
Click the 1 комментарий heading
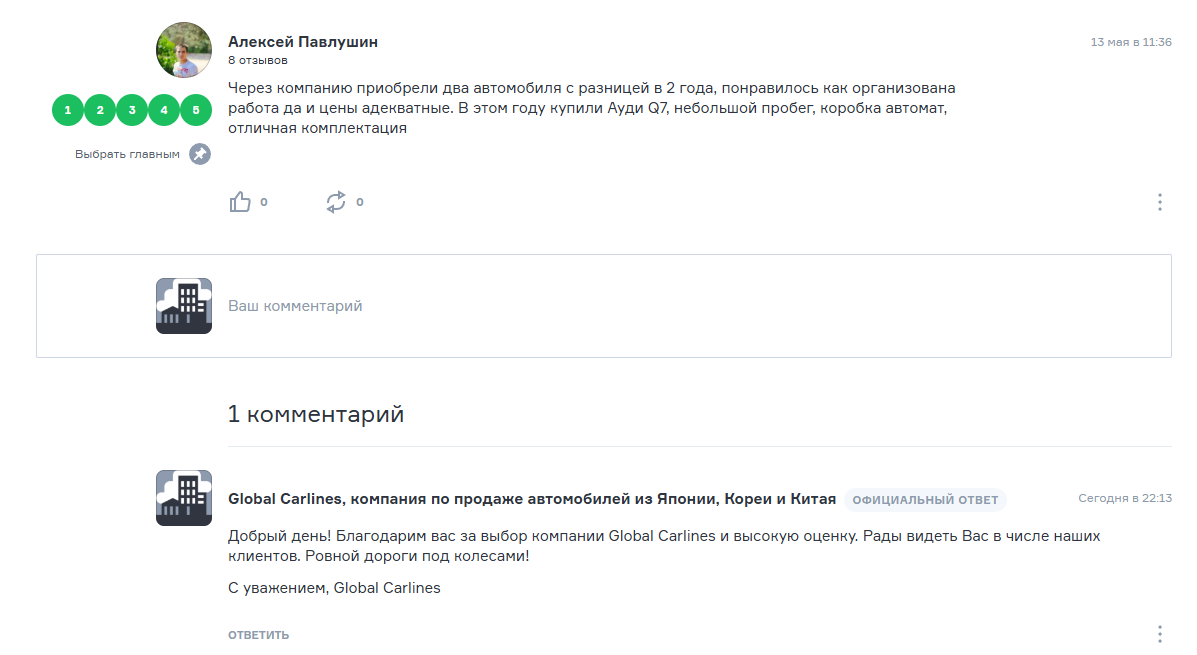316,414
